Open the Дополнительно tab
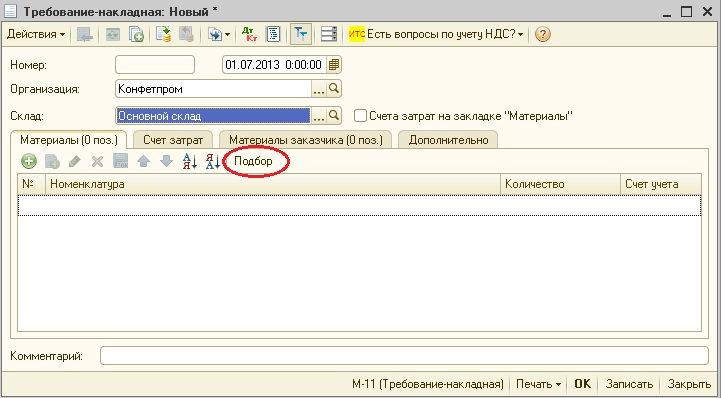Screen dimensions: 721x398 coord(448,140)
